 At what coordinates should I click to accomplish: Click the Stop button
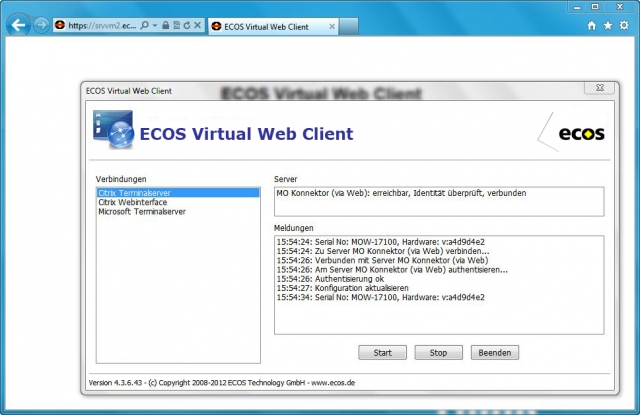point(438,353)
